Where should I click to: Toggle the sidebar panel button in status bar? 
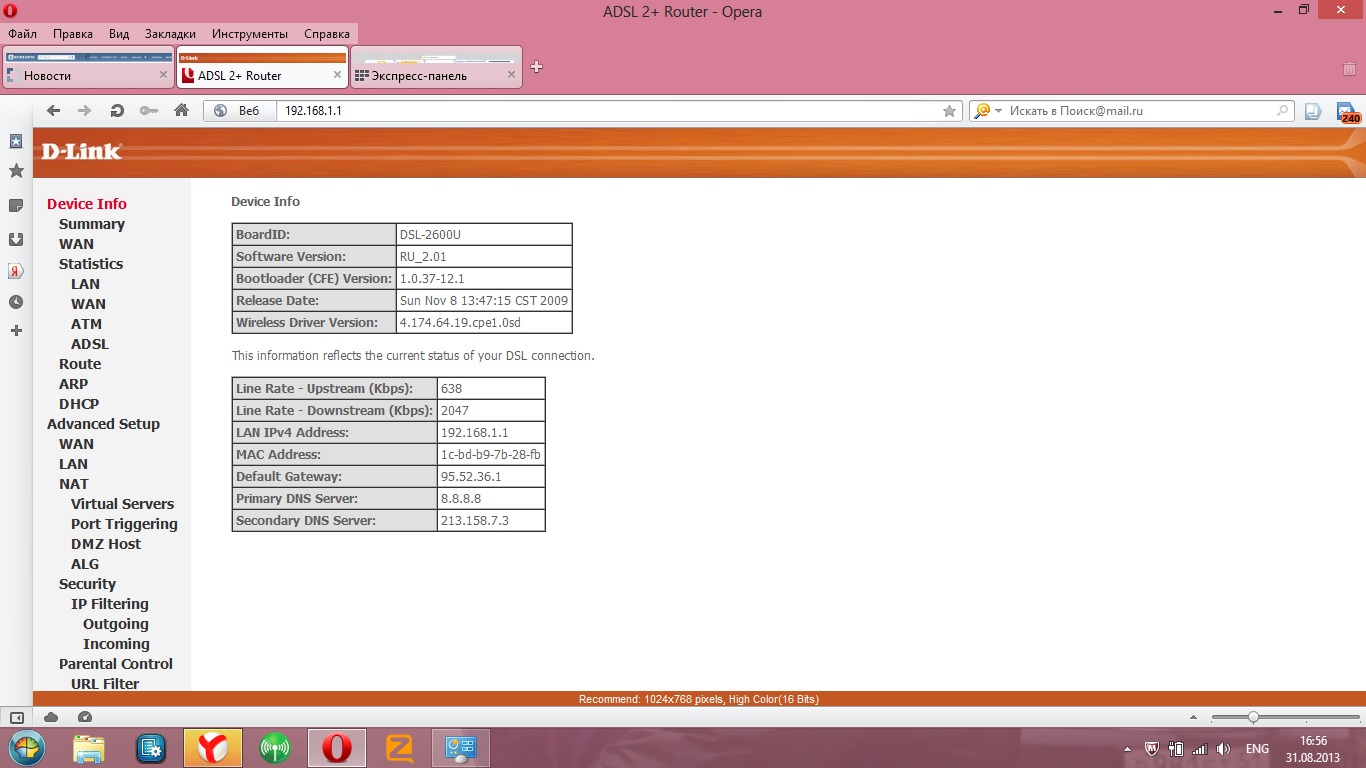16,717
